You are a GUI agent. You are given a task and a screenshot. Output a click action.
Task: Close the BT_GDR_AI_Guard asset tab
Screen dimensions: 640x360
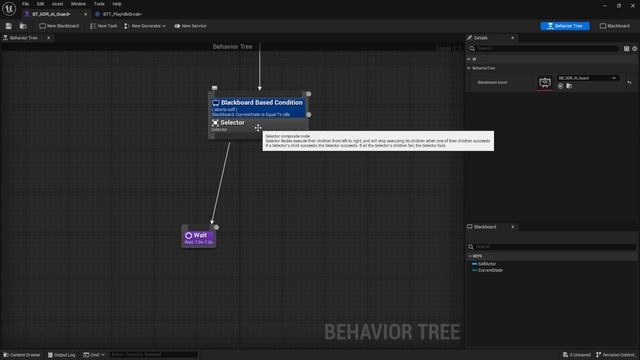coord(85,14)
